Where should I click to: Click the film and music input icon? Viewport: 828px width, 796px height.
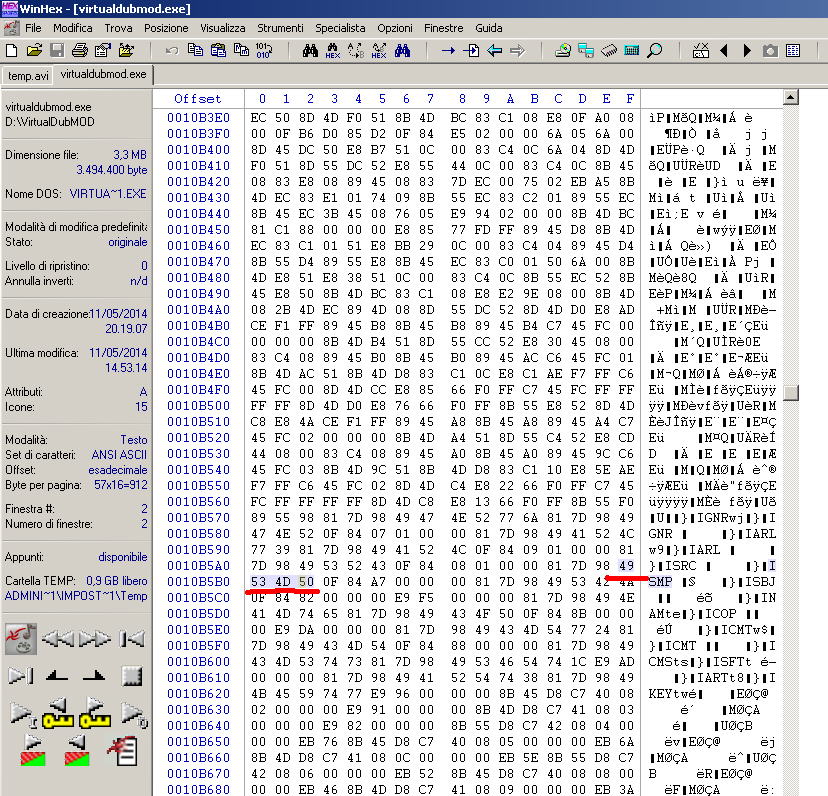click(20, 639)
